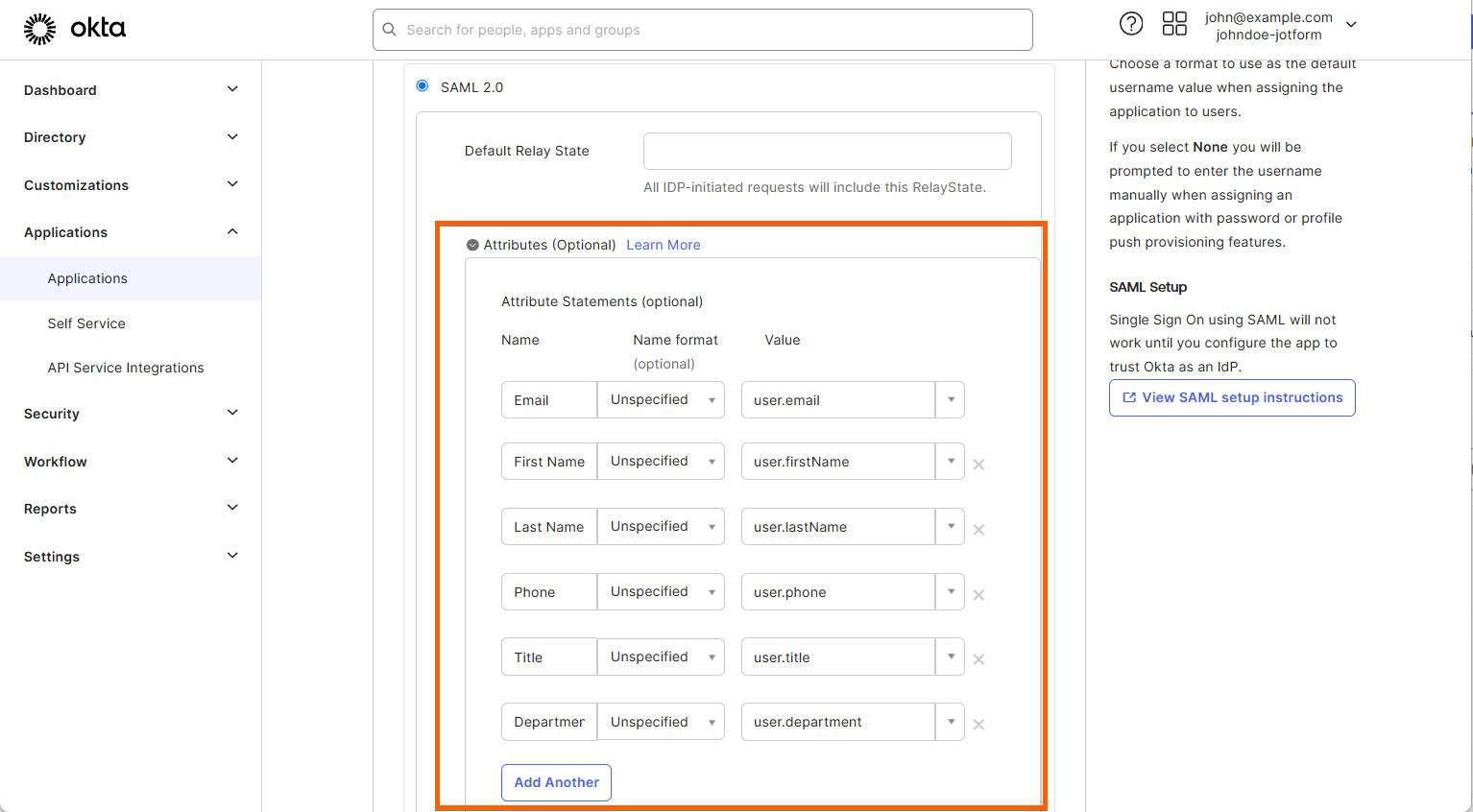Viewport: 1473px width, 812px height.
Task: Follow the Learn More link
Action: [664, 245]
